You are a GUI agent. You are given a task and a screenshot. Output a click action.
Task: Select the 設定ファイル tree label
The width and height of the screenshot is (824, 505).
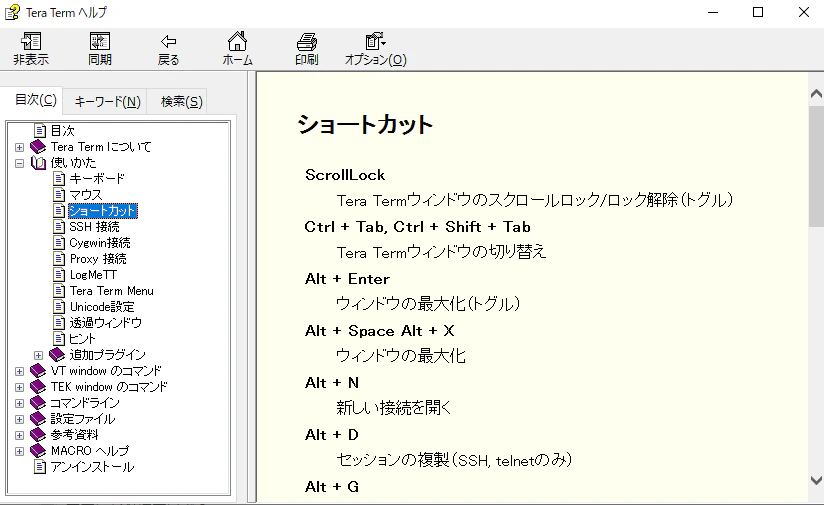(x=83, y=419)
